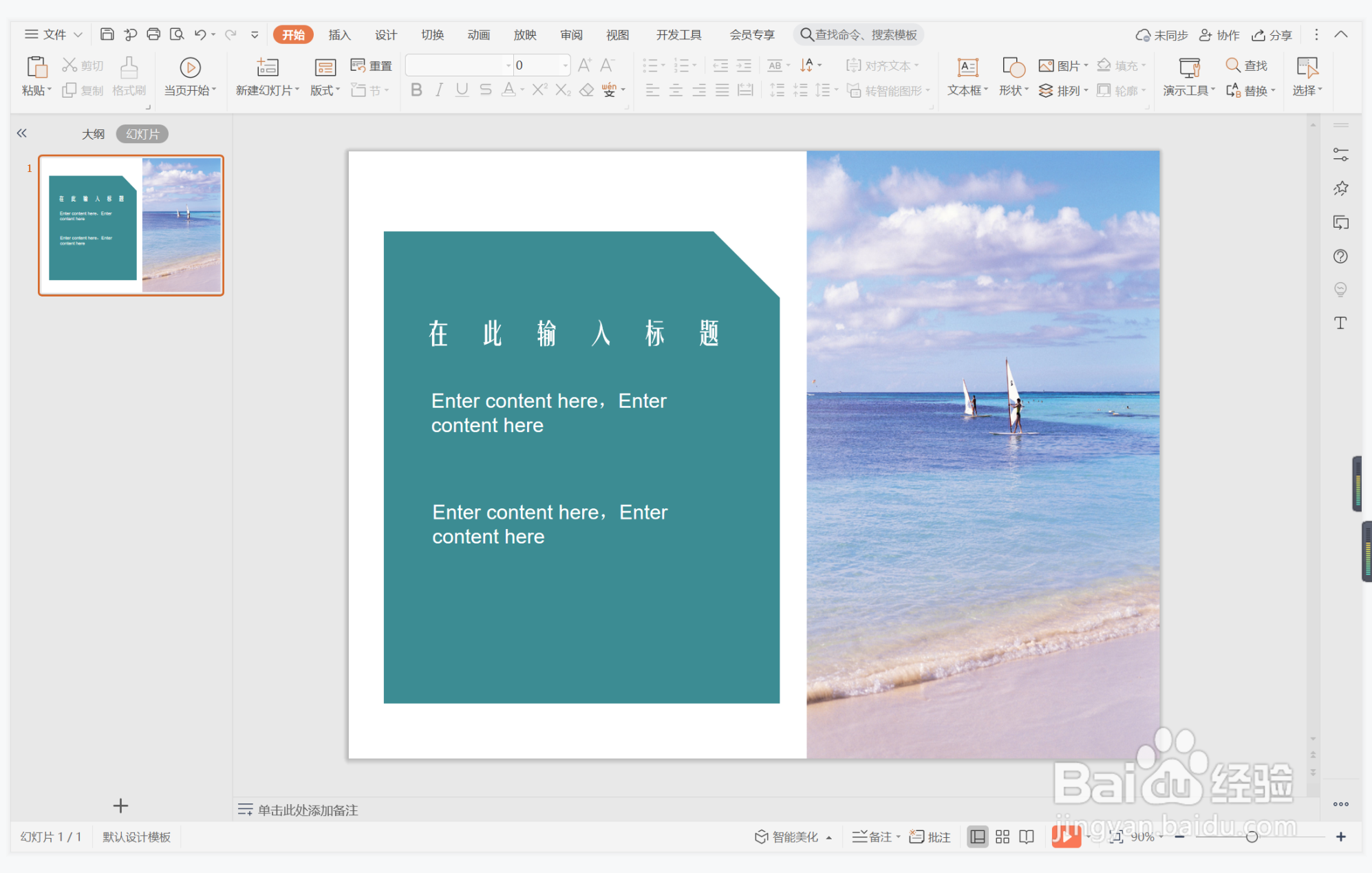
Task: Open the font size dropdown
Action: [566, 65]
